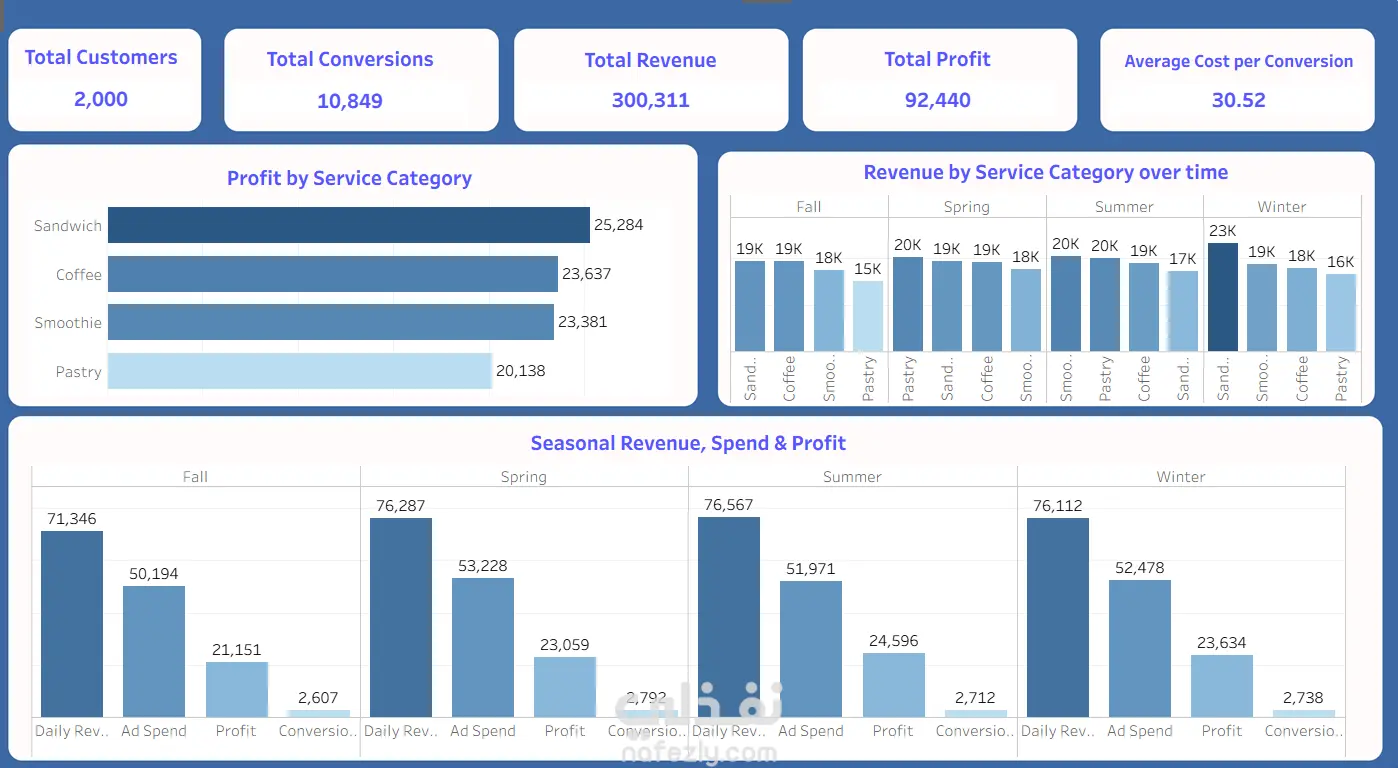Select the Winter Ad Spend bar 52,478
Screen dimensions: 1398x768
[1140, 648]
